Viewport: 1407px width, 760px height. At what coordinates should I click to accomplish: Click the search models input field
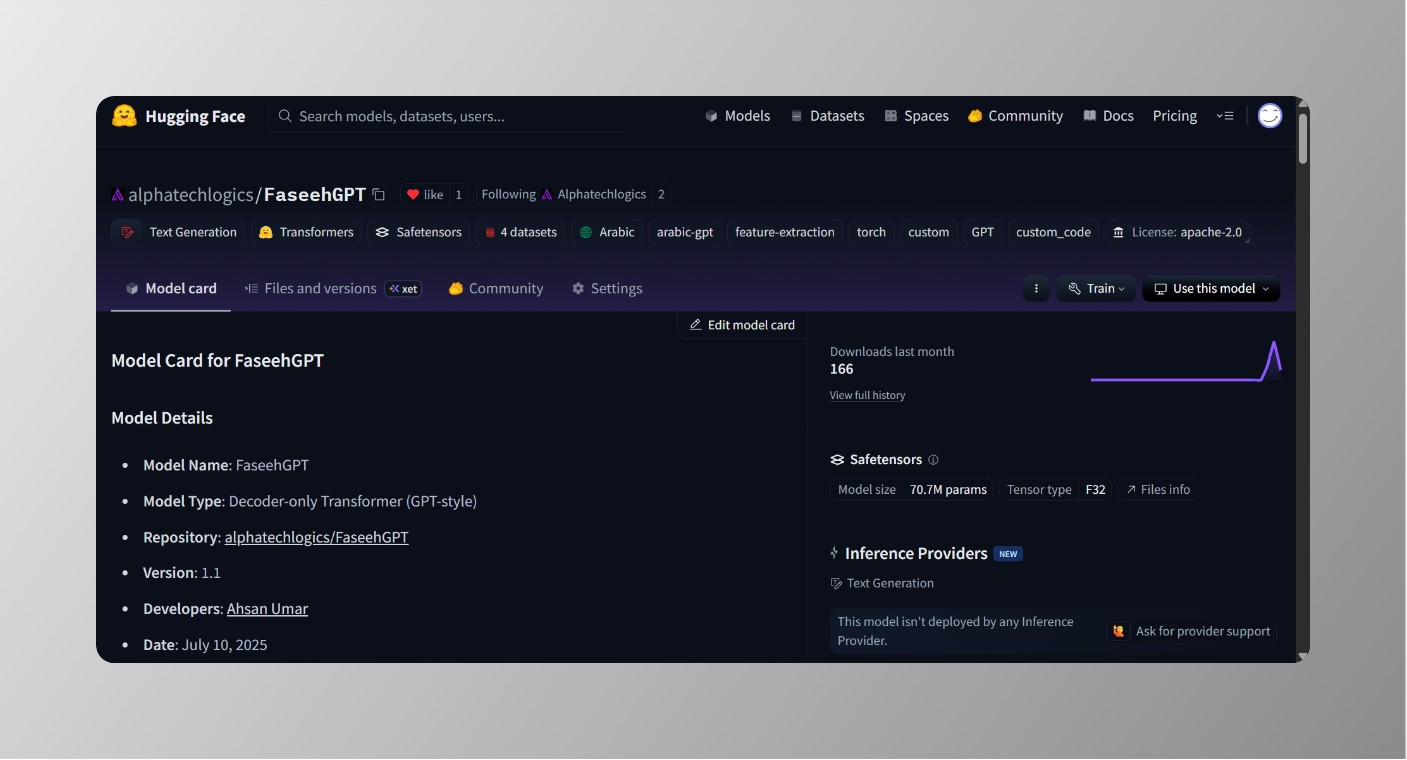click(450, 116)
